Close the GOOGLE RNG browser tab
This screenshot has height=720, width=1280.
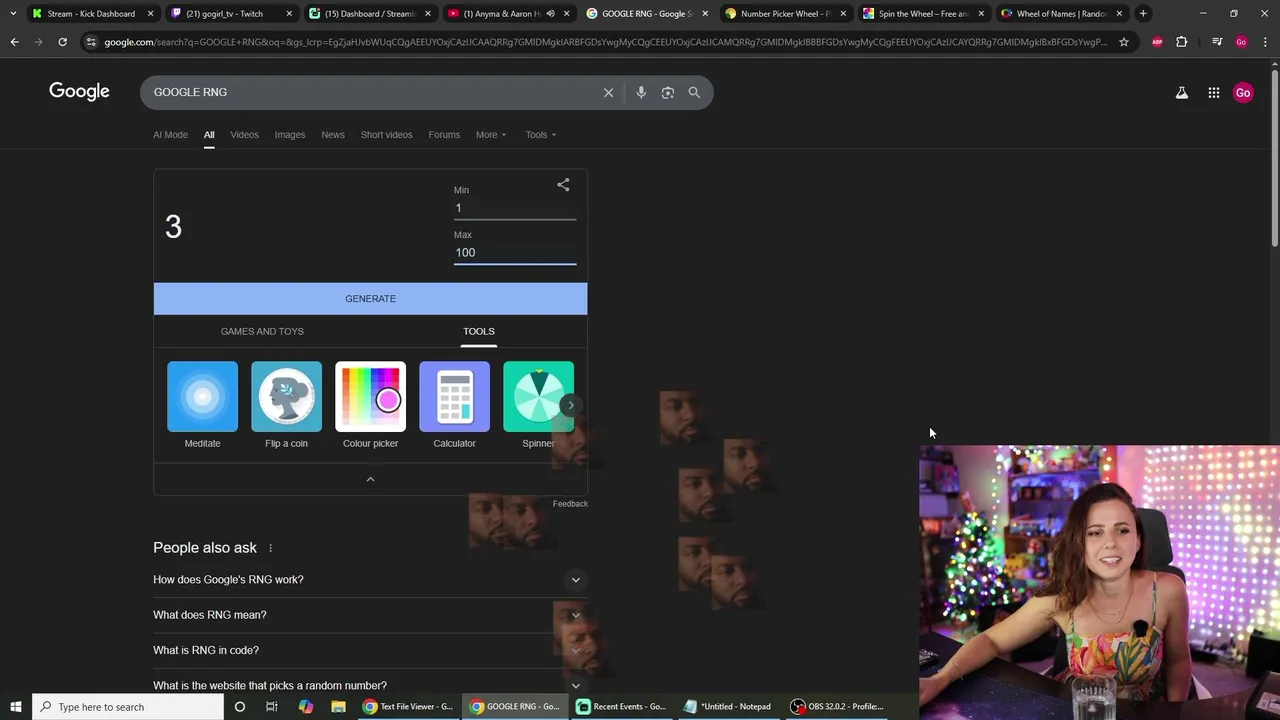(705, 13)
